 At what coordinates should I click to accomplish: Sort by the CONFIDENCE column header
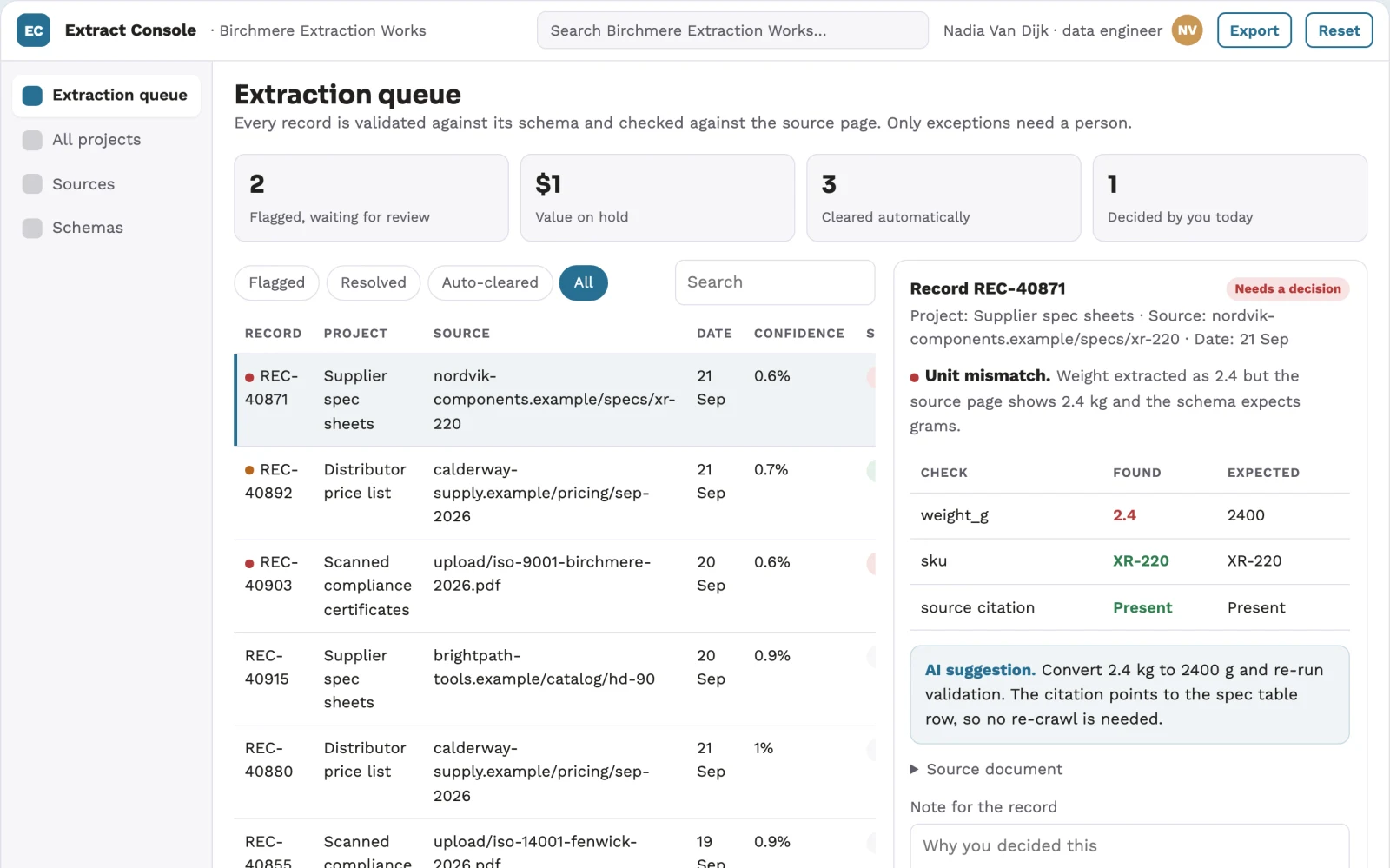coord(798,334)
